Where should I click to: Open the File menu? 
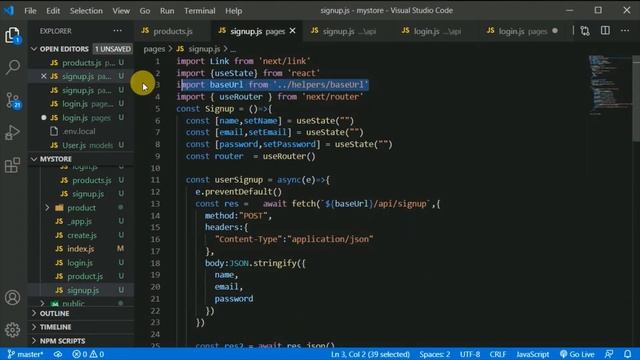(x=30, y=11)
